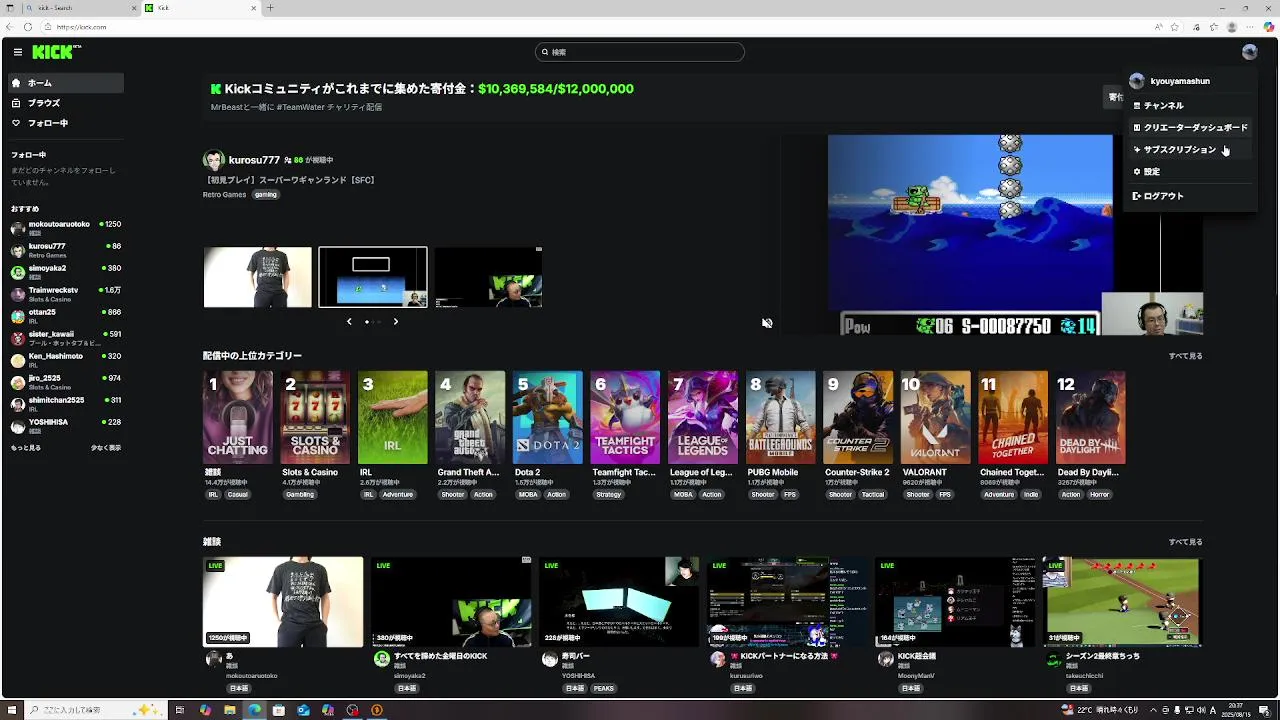
Task: Expand recommended list with もっと見る
Action: click(x=26, y=448)
